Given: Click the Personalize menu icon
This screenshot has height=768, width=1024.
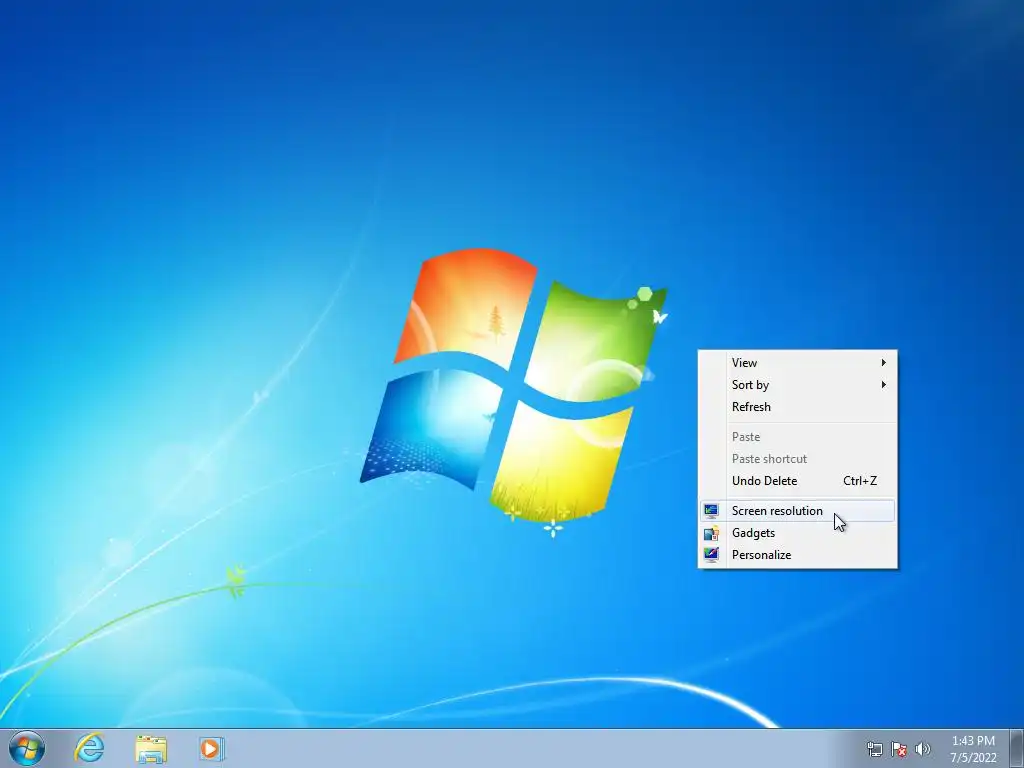Looking at the screenshot, I should pos(711,555).
